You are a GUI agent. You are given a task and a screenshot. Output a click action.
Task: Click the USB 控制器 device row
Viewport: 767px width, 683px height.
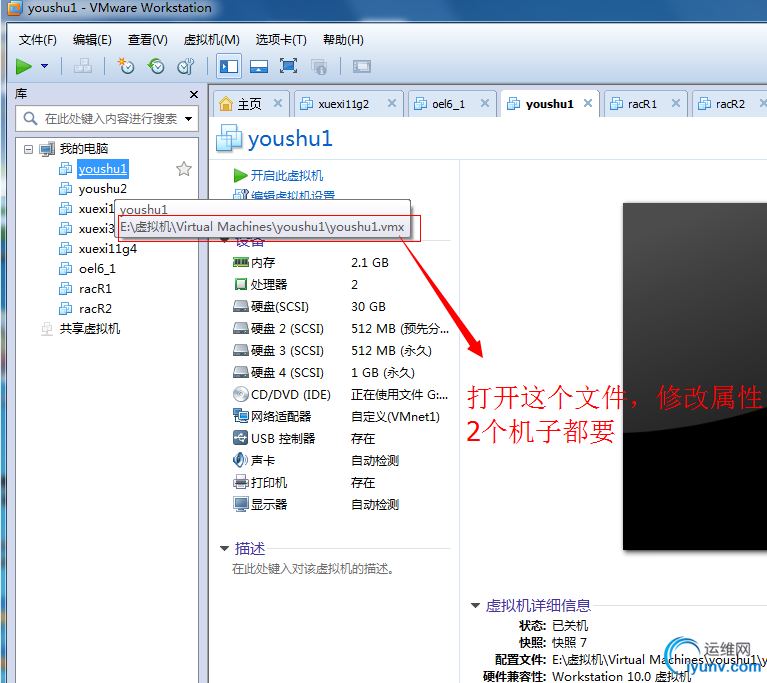tap(340, 439)
